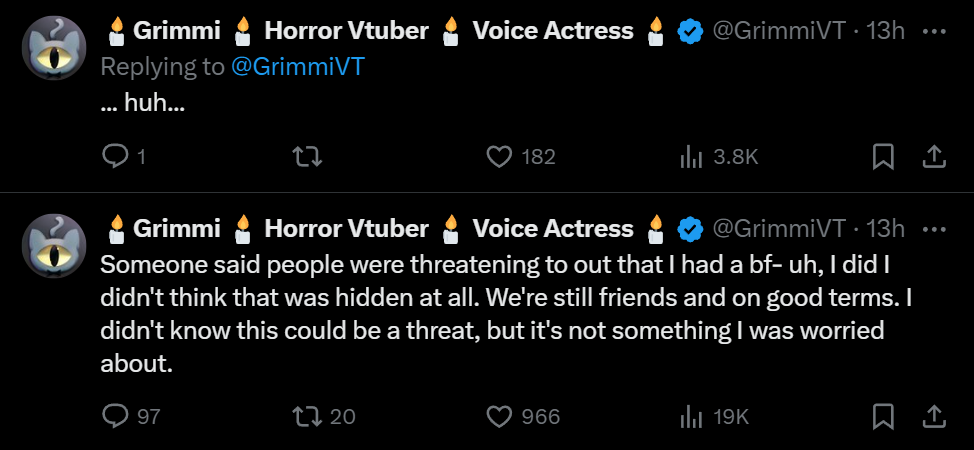The width and height of the screenshot is (974, 450).
Task: Like the tweet with 182 likes
Action: pos(520,157)
